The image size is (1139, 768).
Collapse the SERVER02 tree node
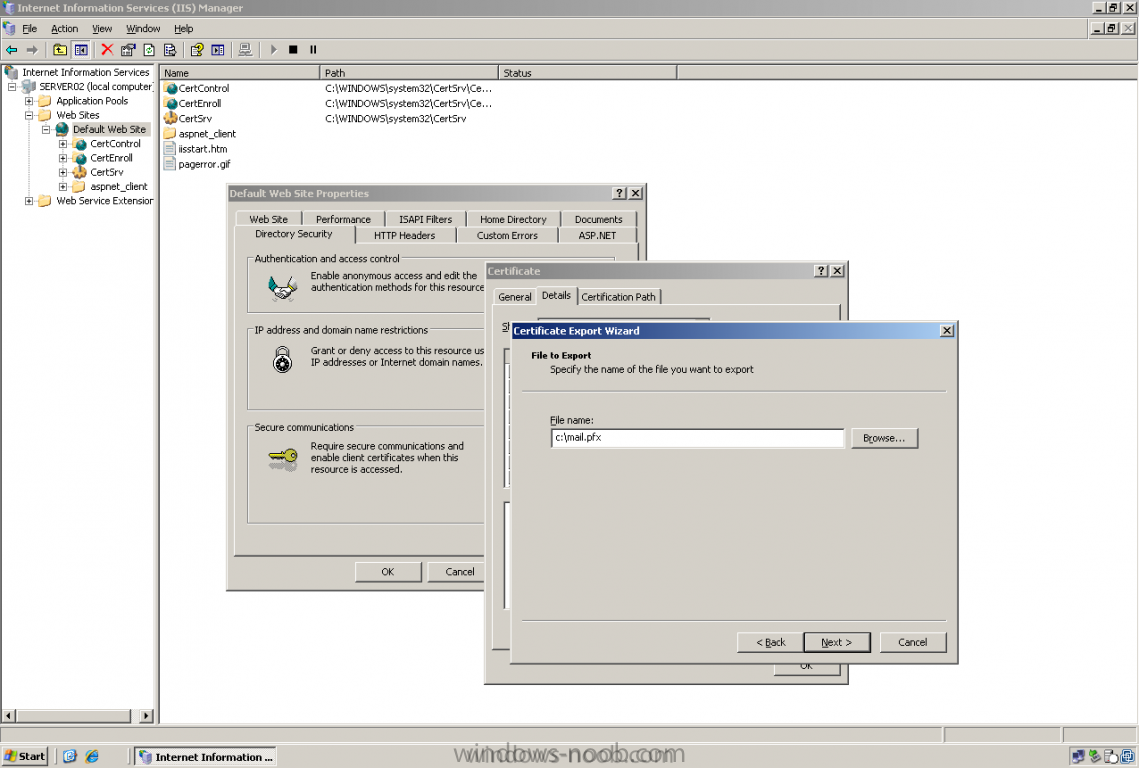click(12, 86)
